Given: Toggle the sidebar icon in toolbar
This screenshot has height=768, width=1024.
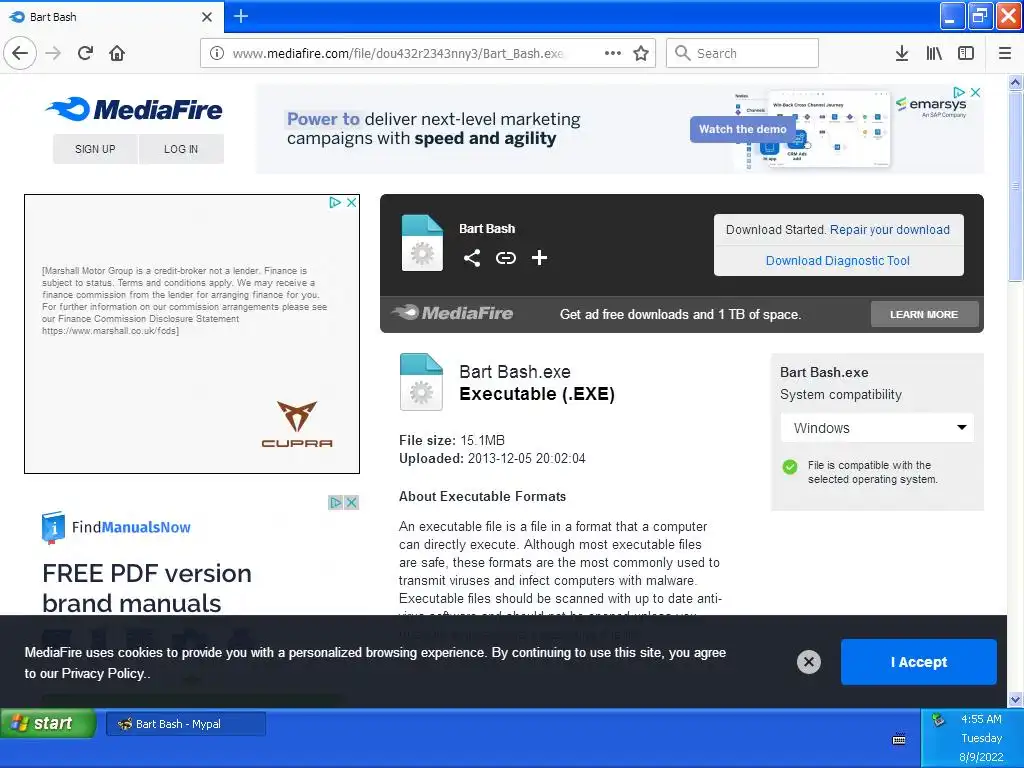Looking at the screenshot, I should click(x=966, y=53).
